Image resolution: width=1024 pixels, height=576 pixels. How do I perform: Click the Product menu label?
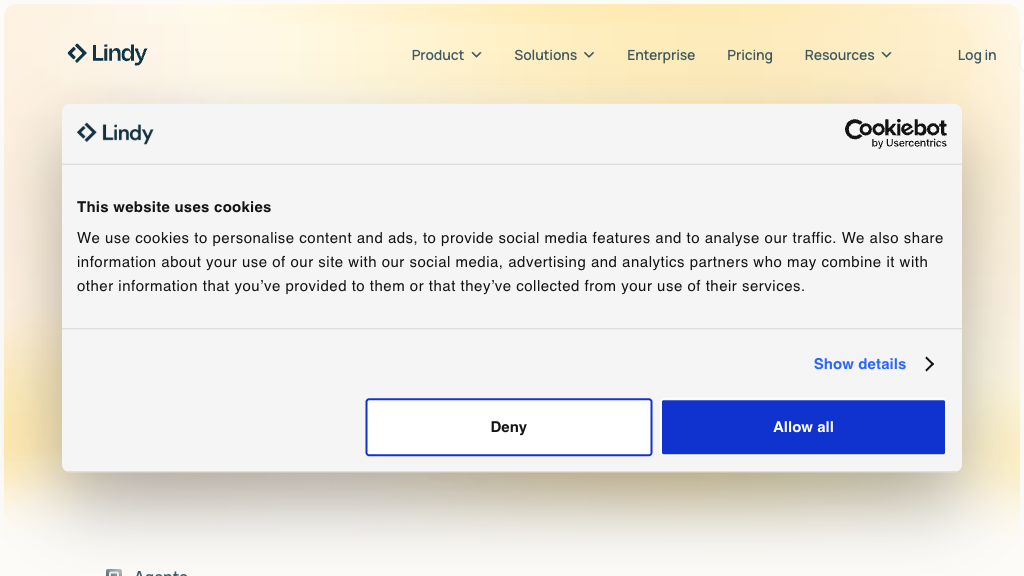tap(437, 55)
